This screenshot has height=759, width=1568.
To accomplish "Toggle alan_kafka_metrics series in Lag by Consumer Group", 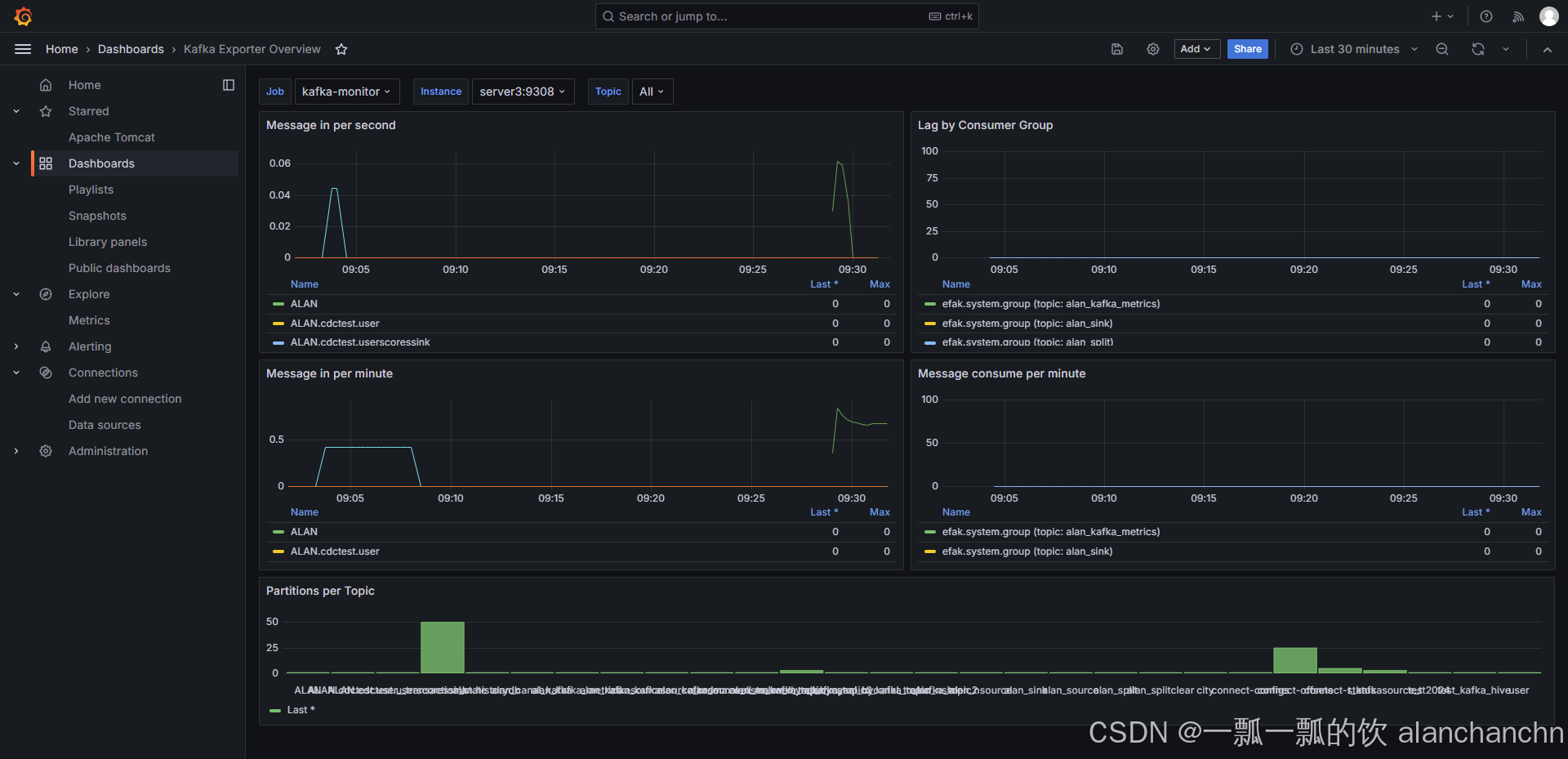I will click(x=1050, y=304).
